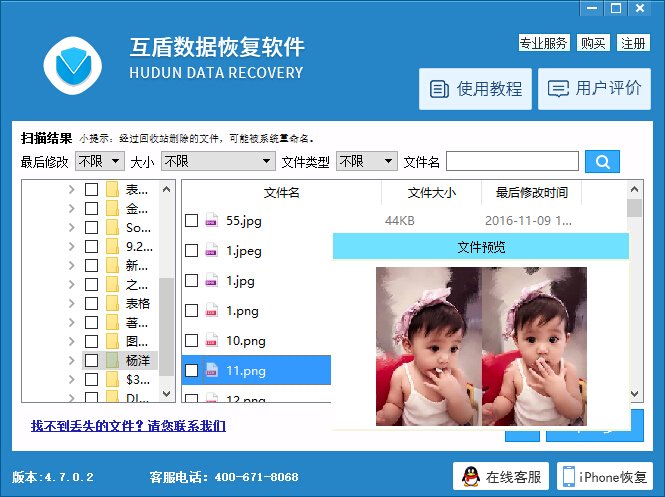665x497 pixels.
Task: Click 1.png file icon
Action: (212, 311)
